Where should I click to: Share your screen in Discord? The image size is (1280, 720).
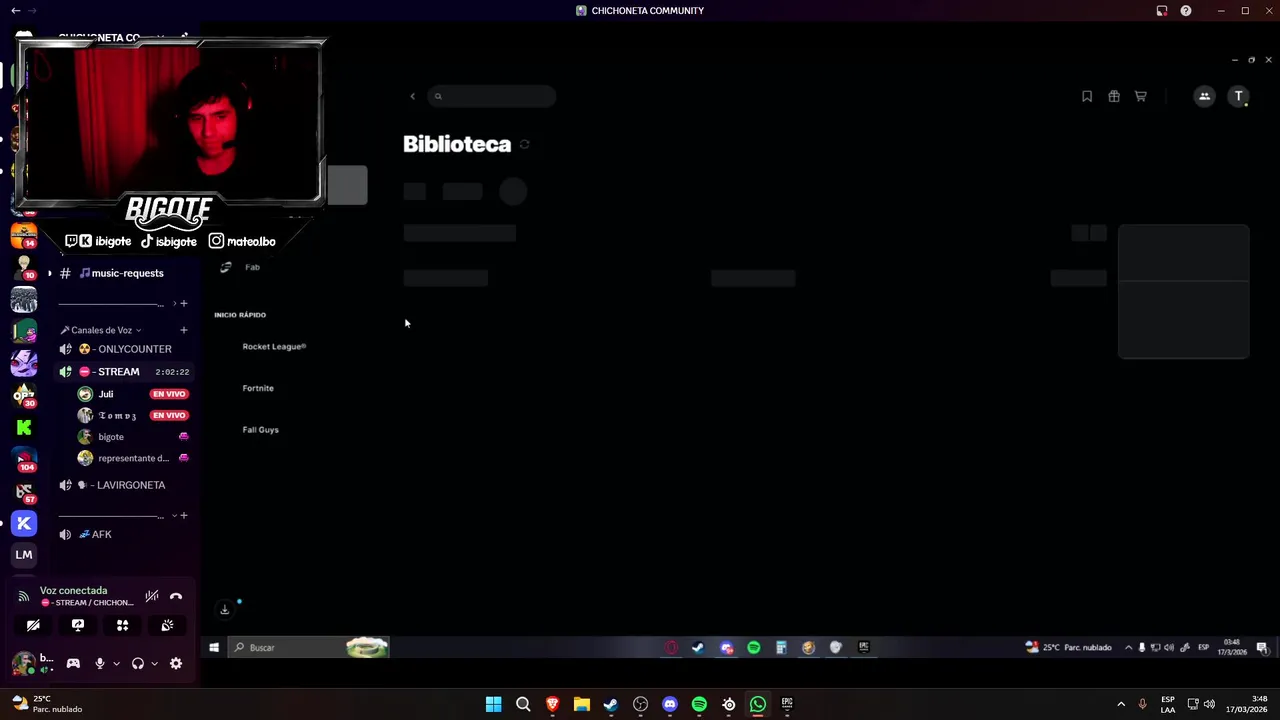point(78,625)
